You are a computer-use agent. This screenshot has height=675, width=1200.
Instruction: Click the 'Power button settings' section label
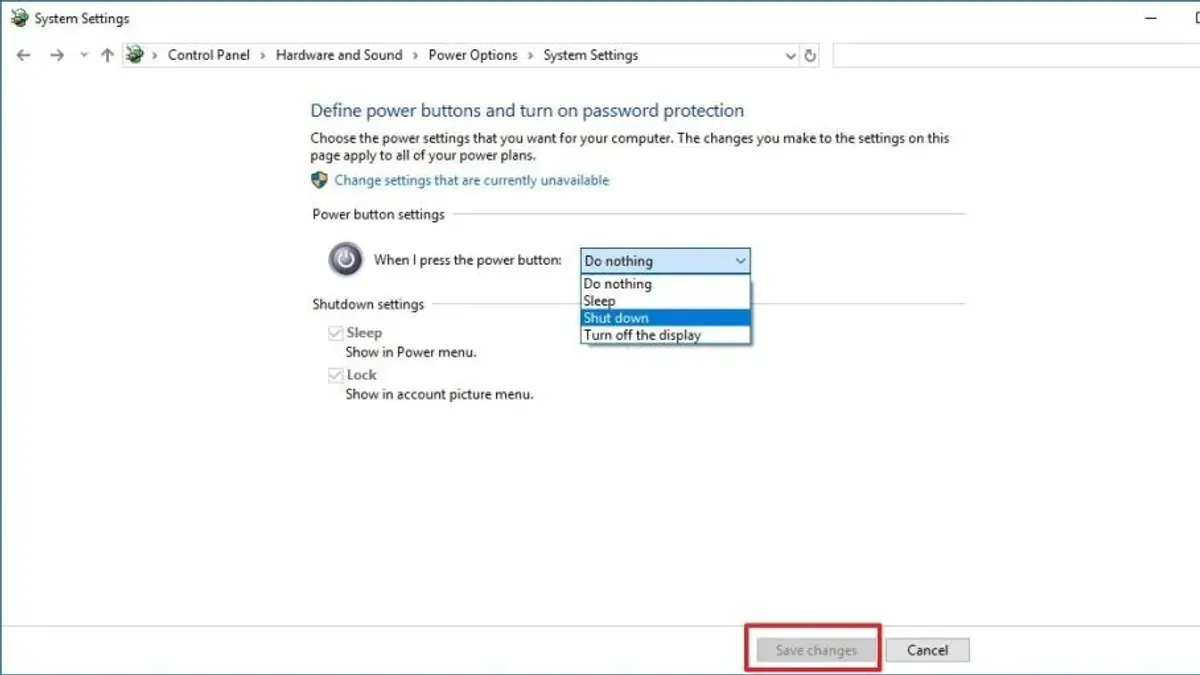coord(378,214)
